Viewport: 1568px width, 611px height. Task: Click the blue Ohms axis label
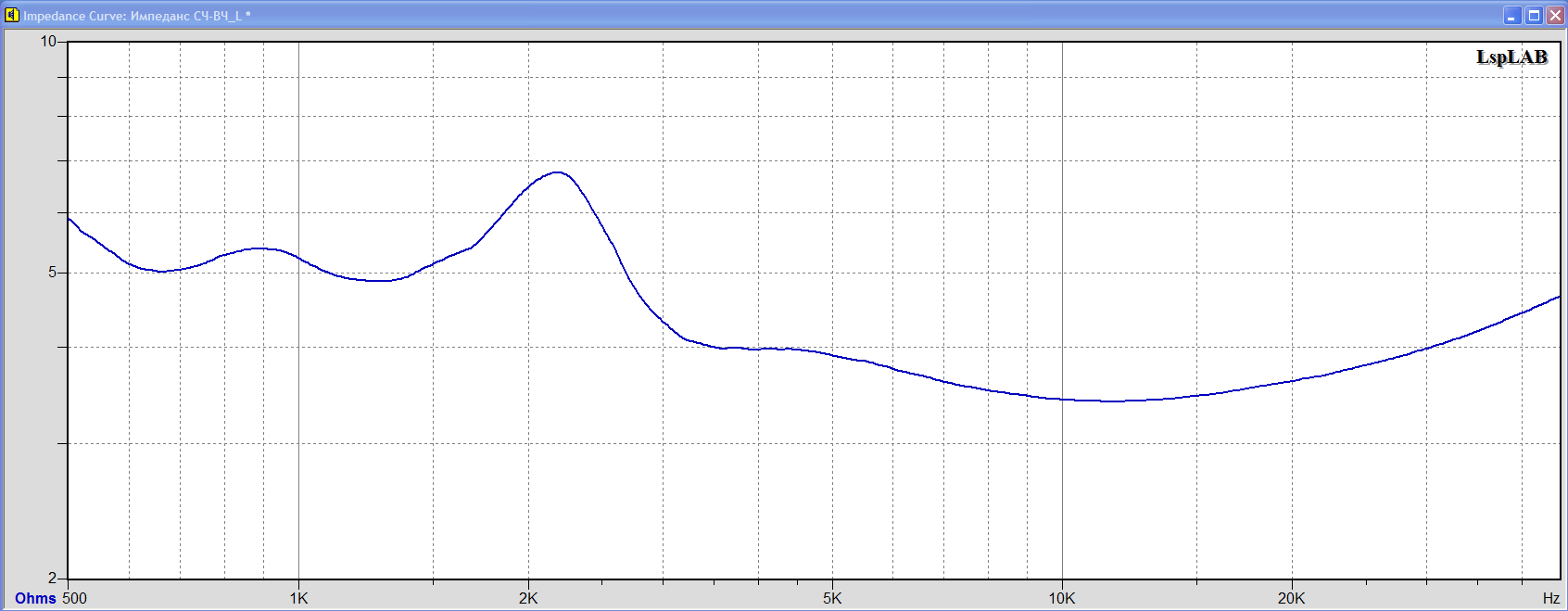pyautogui.click(x=35, y=598)
